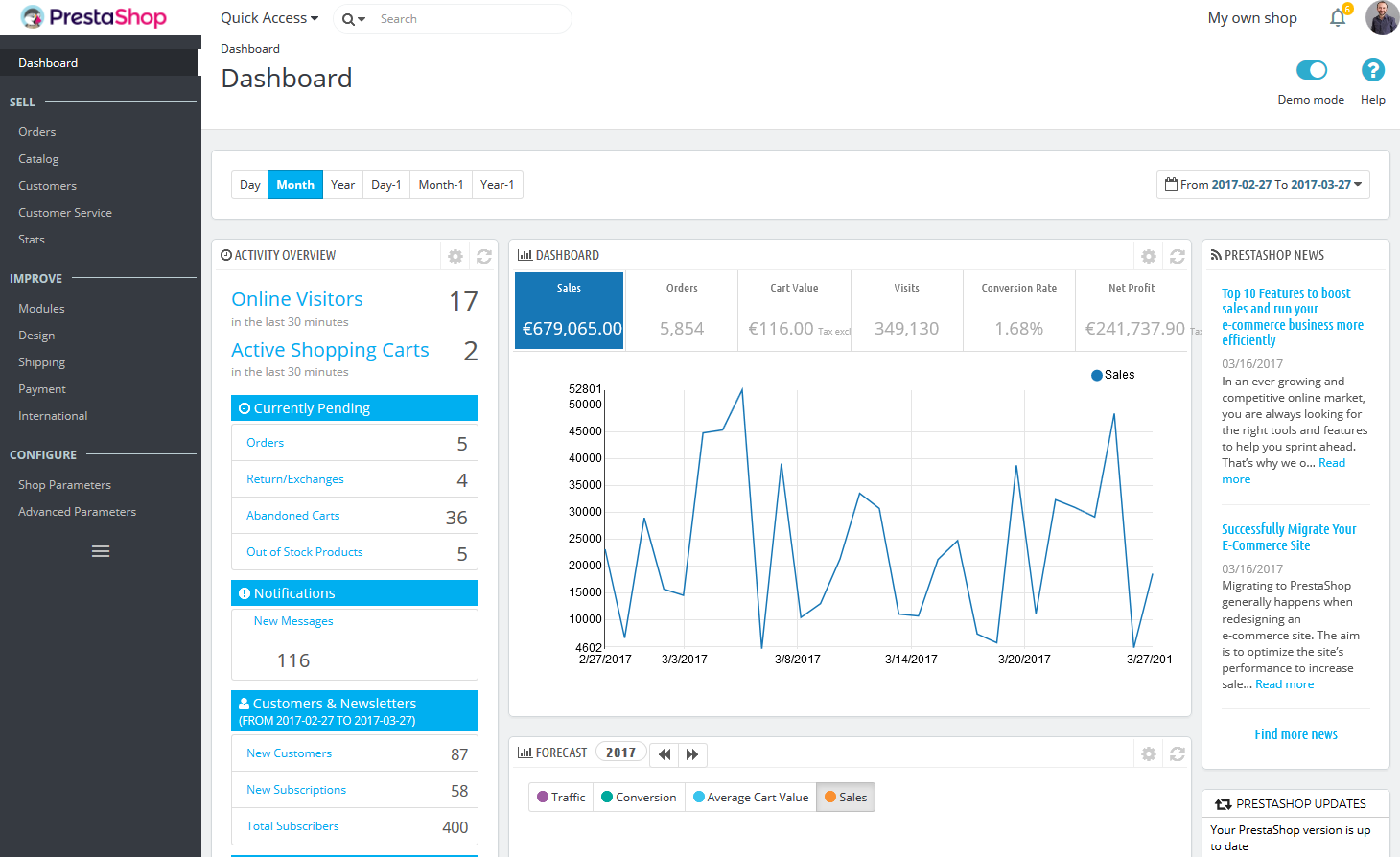Image resolution: width=1400 pixels, height=857 pixels.
Task: Open Total Subscribers link
Action: coord(292,826)
